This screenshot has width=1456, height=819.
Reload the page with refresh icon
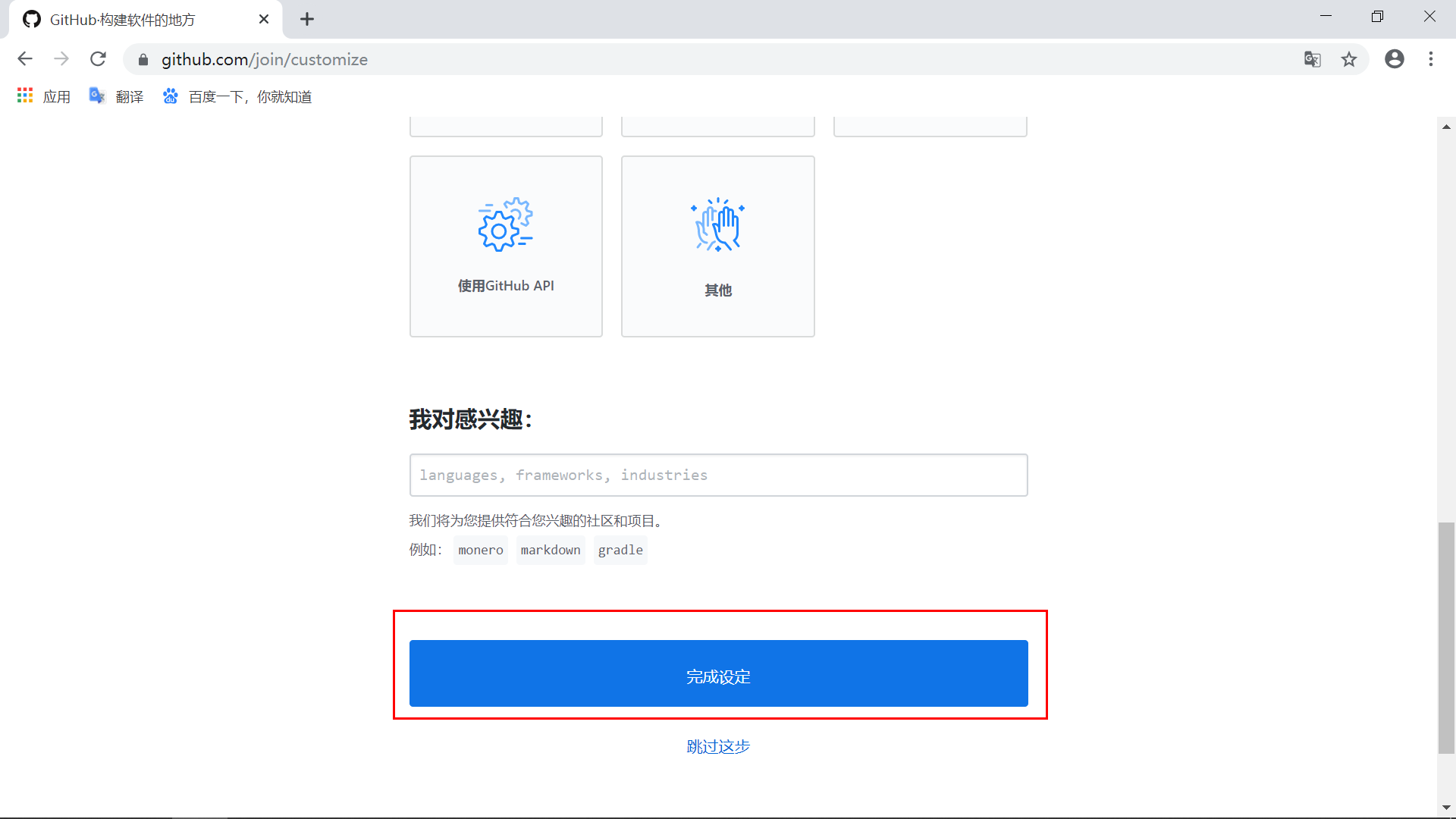[98, 59]
